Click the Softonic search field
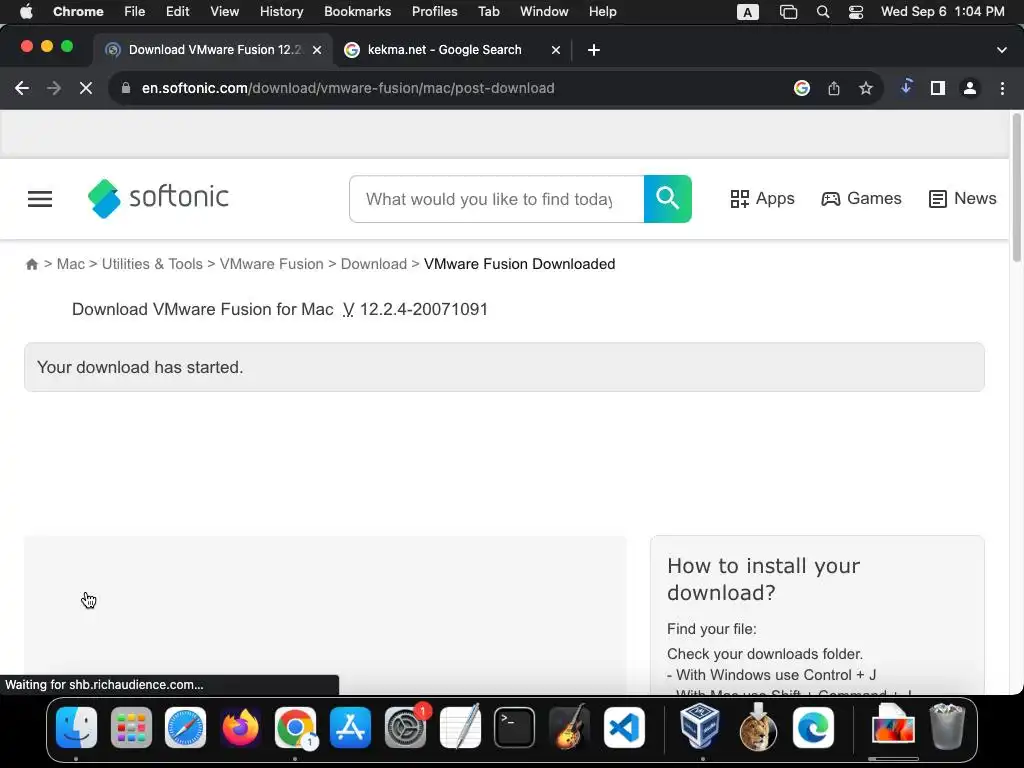This screenshot has height=768, width=1024. point(496,199)
